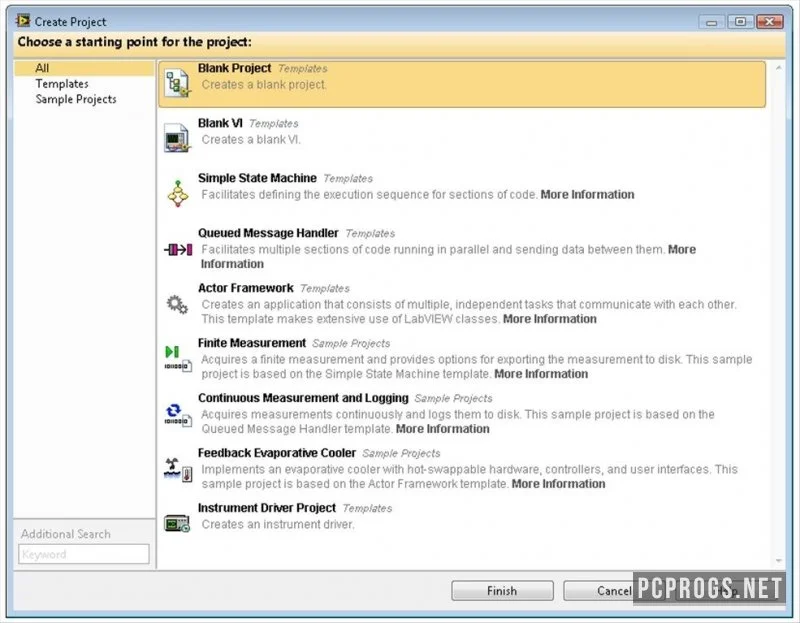The height and width of the screenshot is (623, 800).
Task: Select the Feedback Evaporative Cooler title
Action: [x=277, y=453]
